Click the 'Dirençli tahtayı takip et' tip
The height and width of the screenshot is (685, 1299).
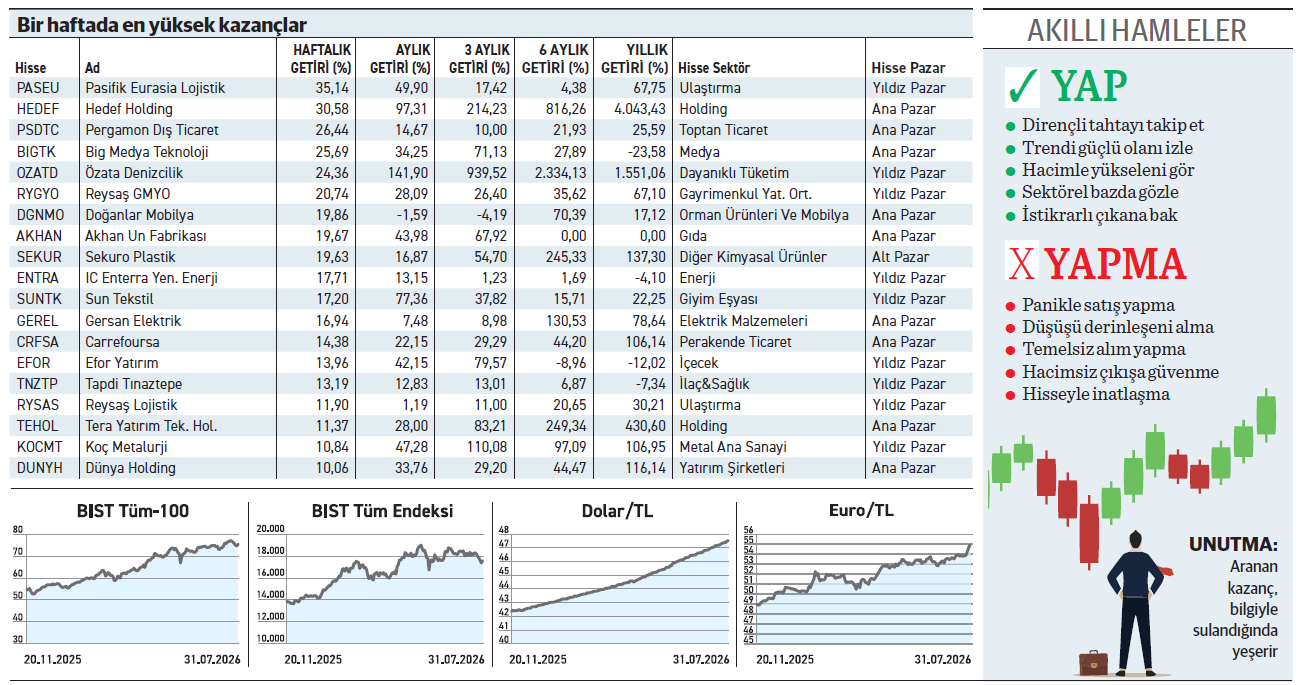1113,126
